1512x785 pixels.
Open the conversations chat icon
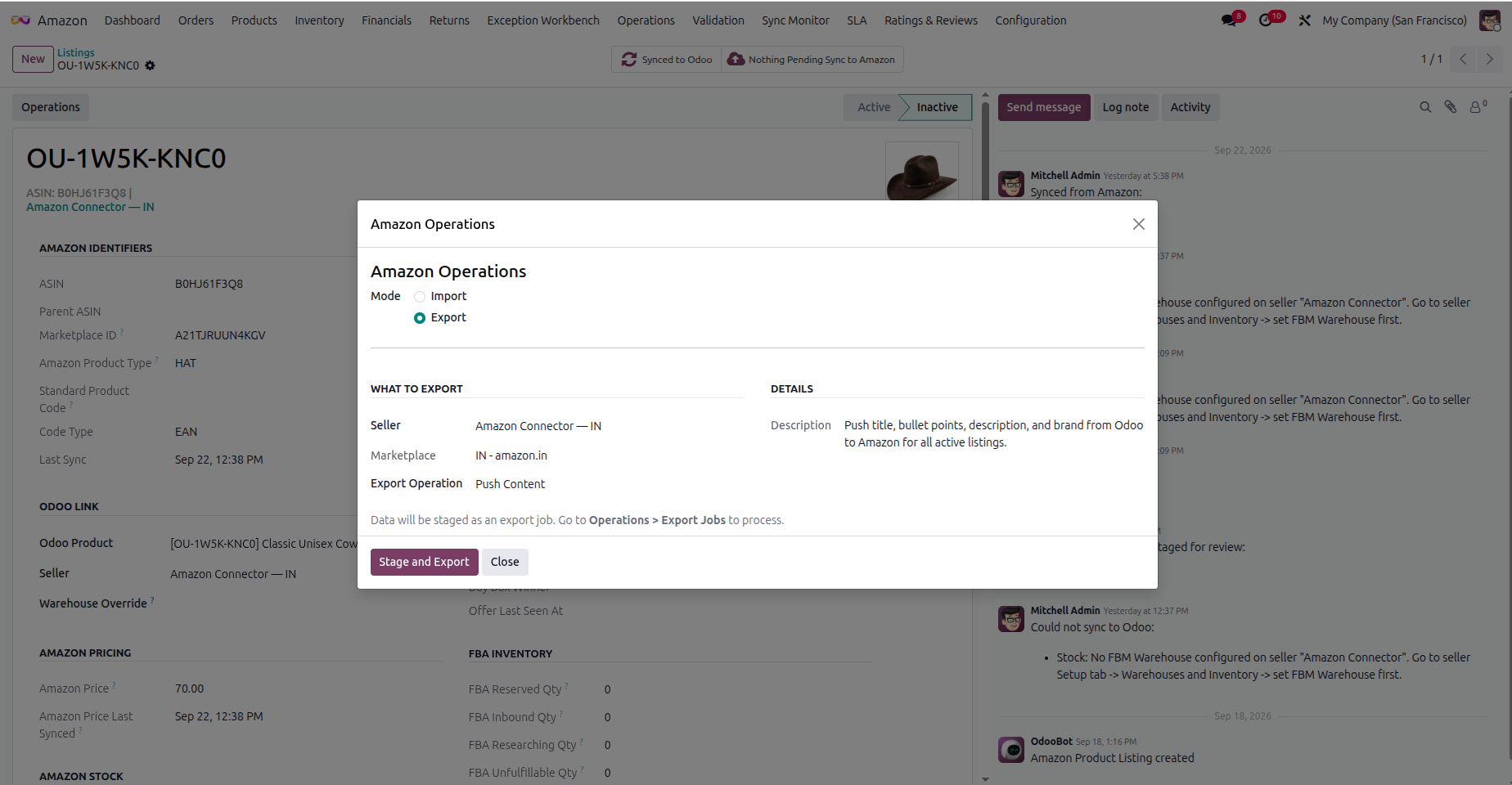(1229, 20)
